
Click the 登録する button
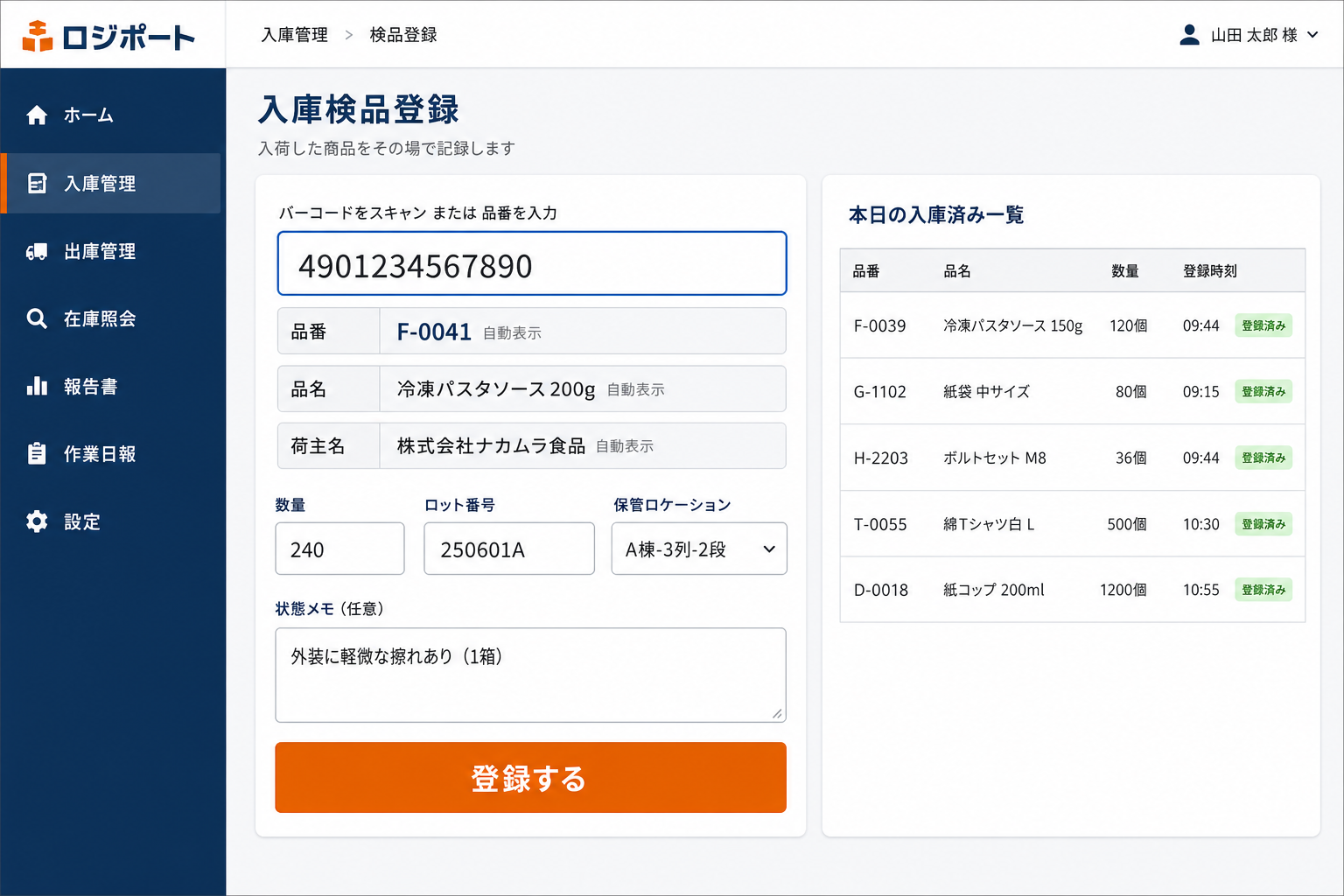[x=530, y=777]
